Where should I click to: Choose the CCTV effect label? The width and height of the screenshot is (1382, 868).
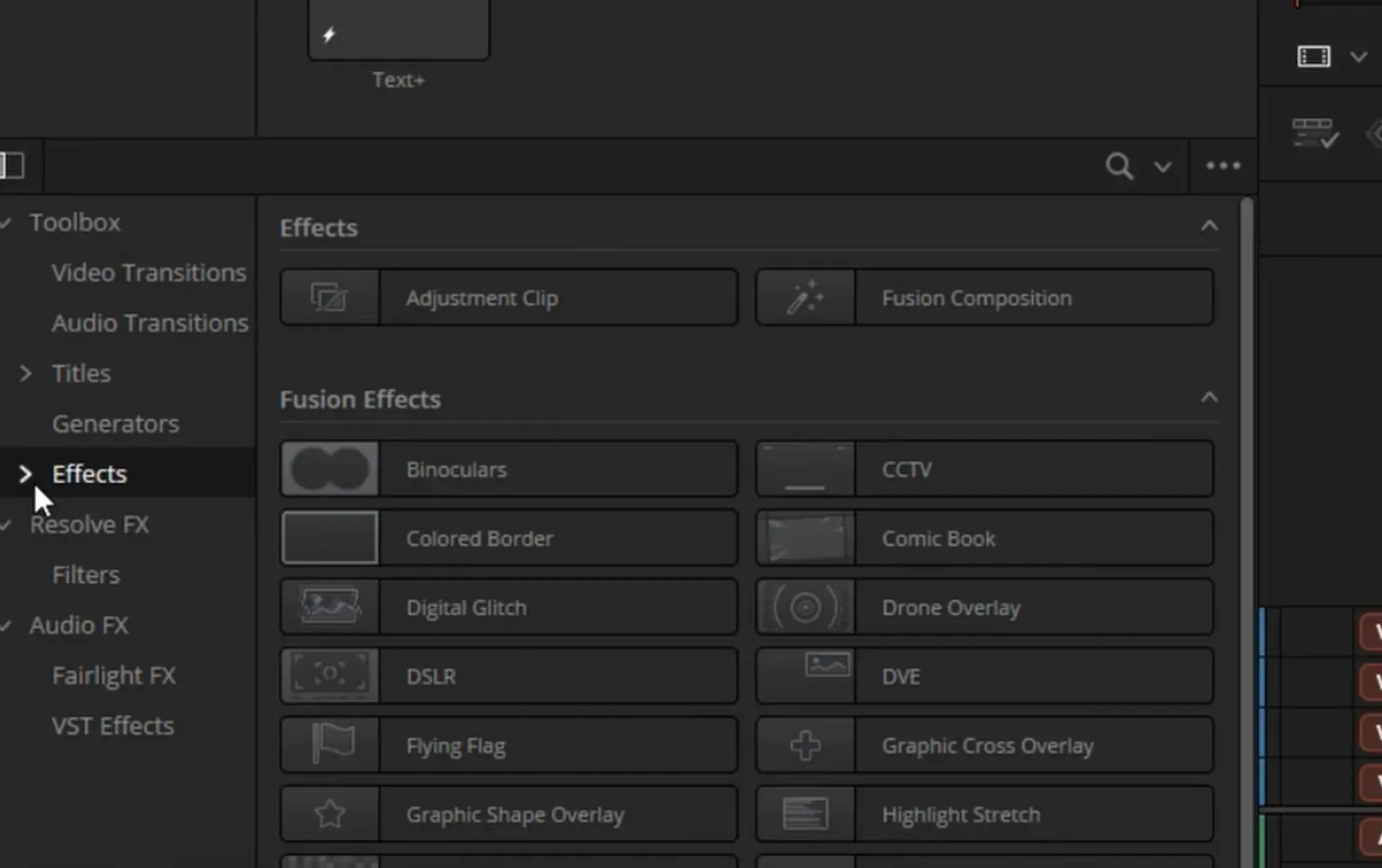[x=907, y=470]
